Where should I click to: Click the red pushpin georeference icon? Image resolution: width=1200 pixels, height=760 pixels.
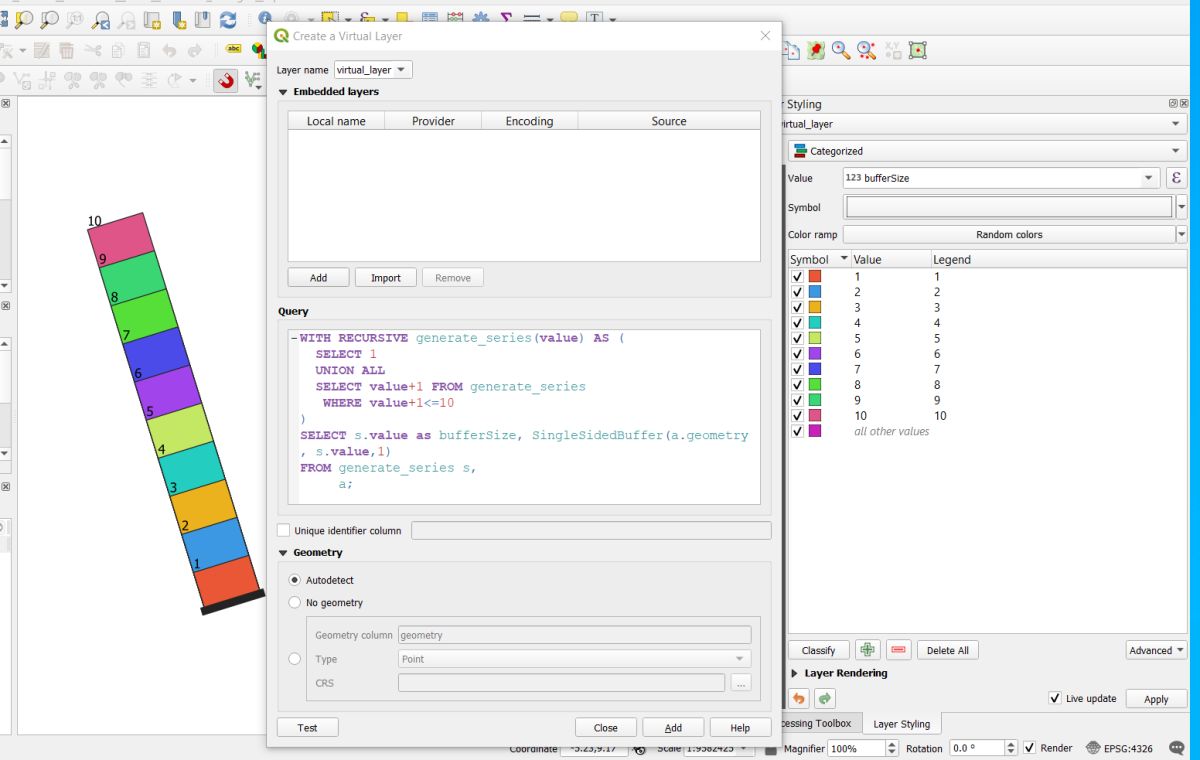click(x=816, y=50)
